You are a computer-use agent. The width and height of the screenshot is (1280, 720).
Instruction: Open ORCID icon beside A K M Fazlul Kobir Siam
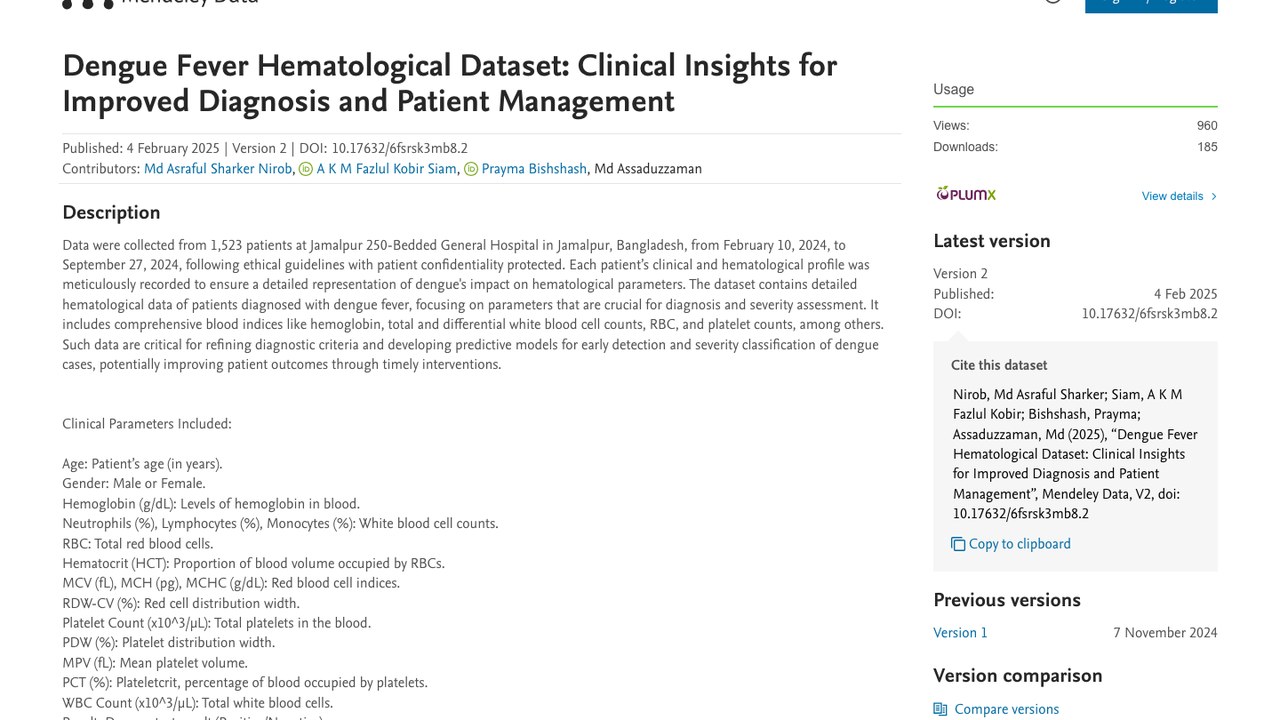pyautogui.click(x=306, y=169)
